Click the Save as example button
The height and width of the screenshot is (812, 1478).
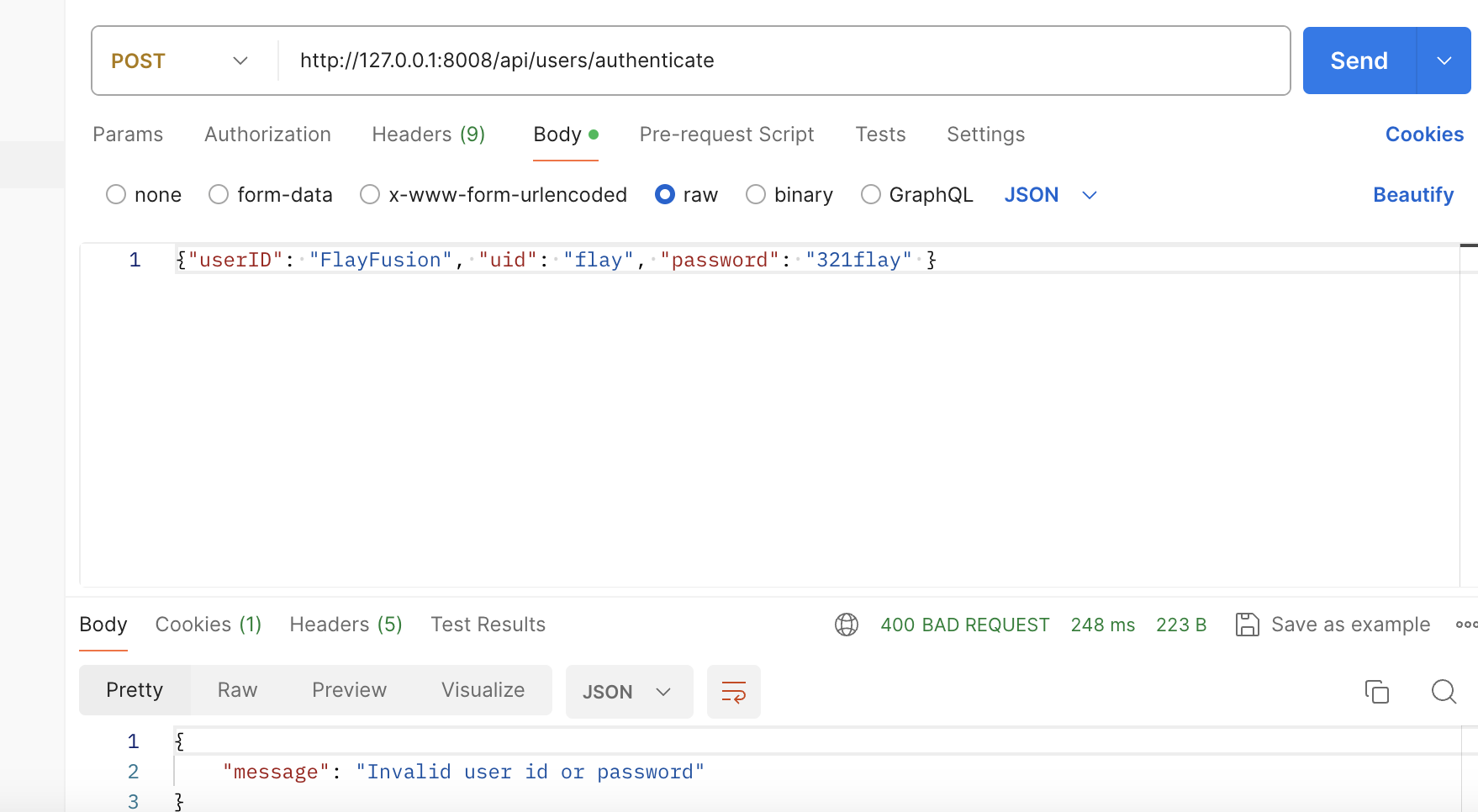point(1333,625)
